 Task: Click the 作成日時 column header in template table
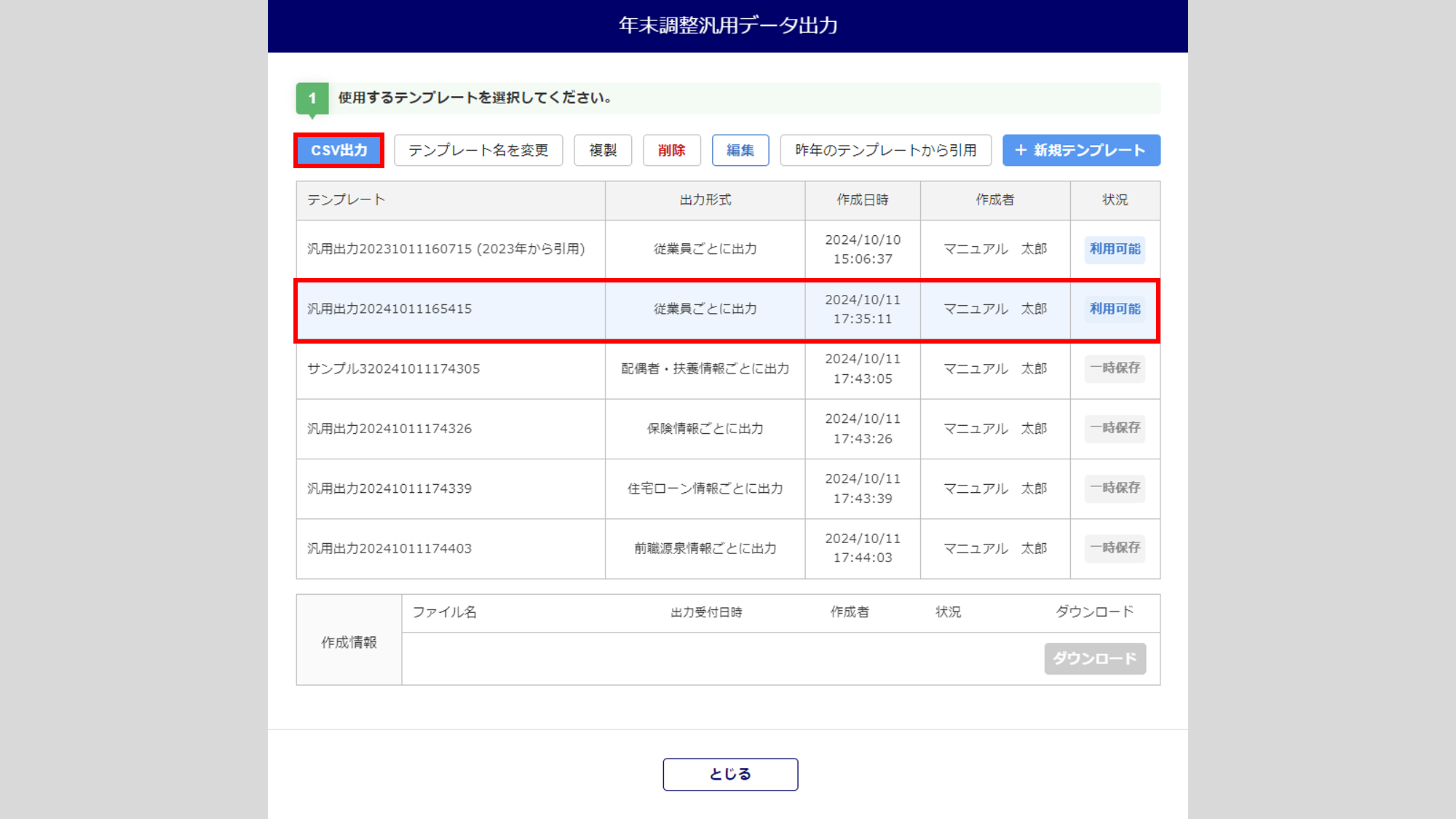click(x=863, y=199)
